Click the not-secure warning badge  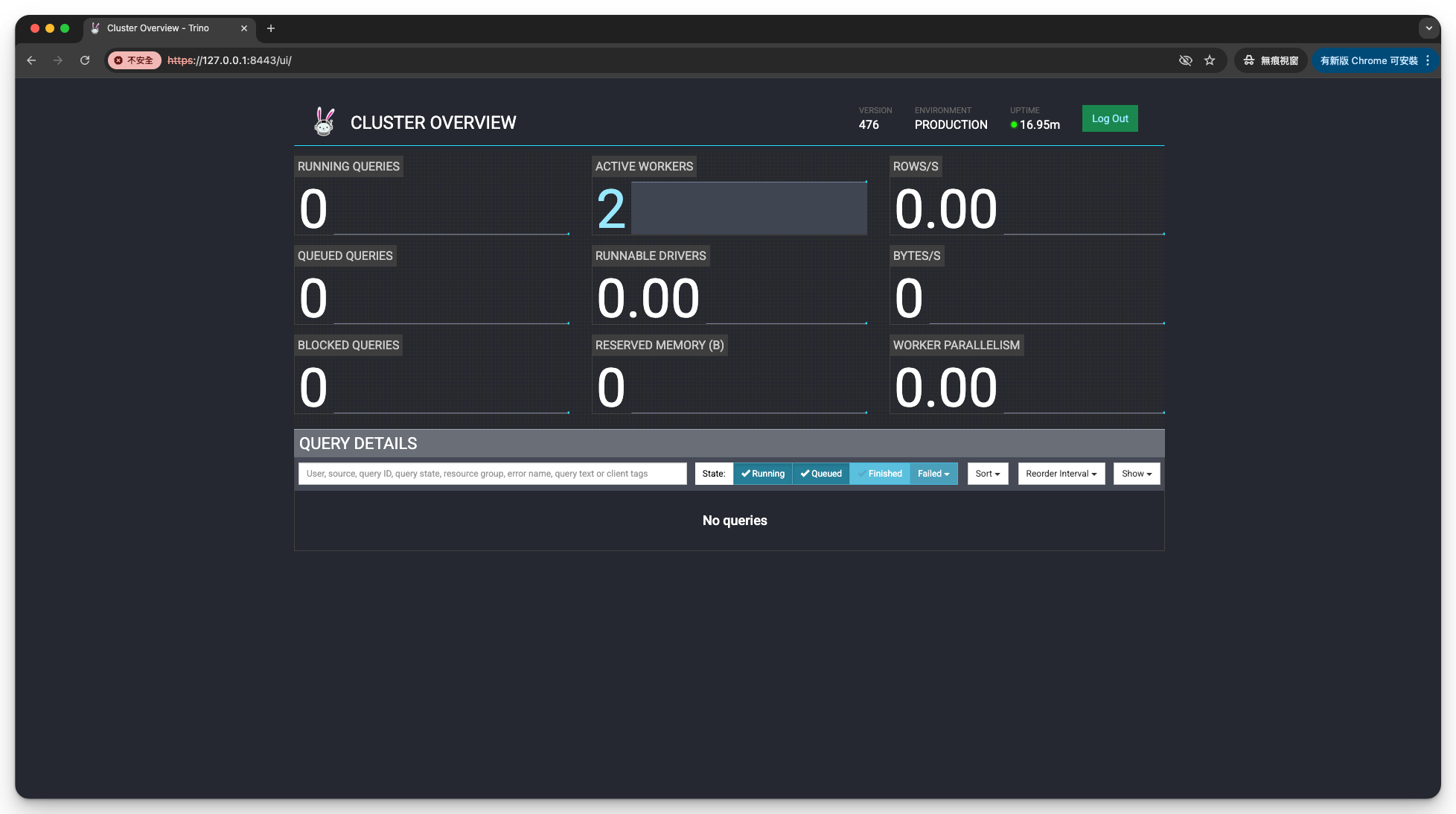click(134, 60)
